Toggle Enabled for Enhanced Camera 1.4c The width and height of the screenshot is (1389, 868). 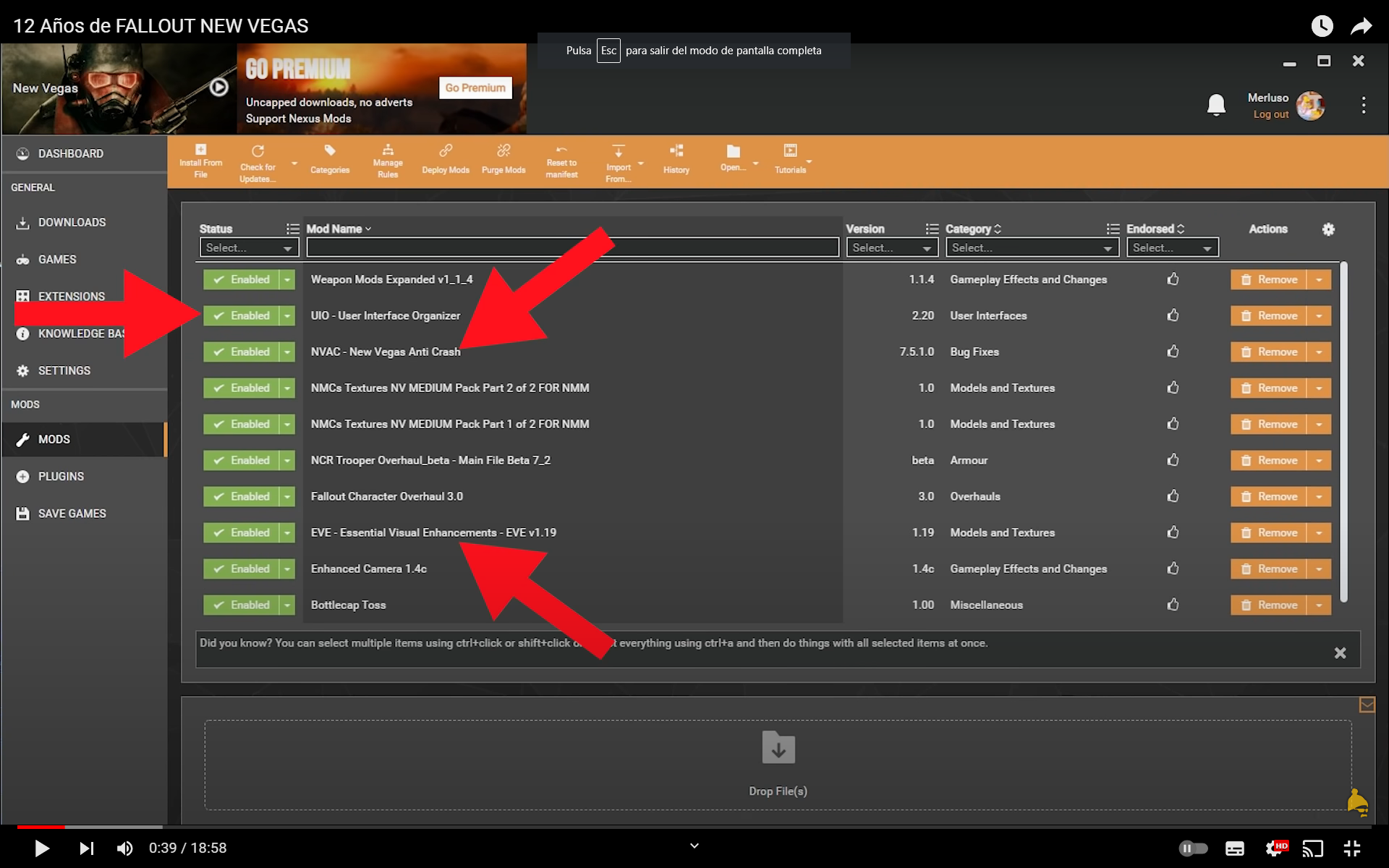pos(241,569)
